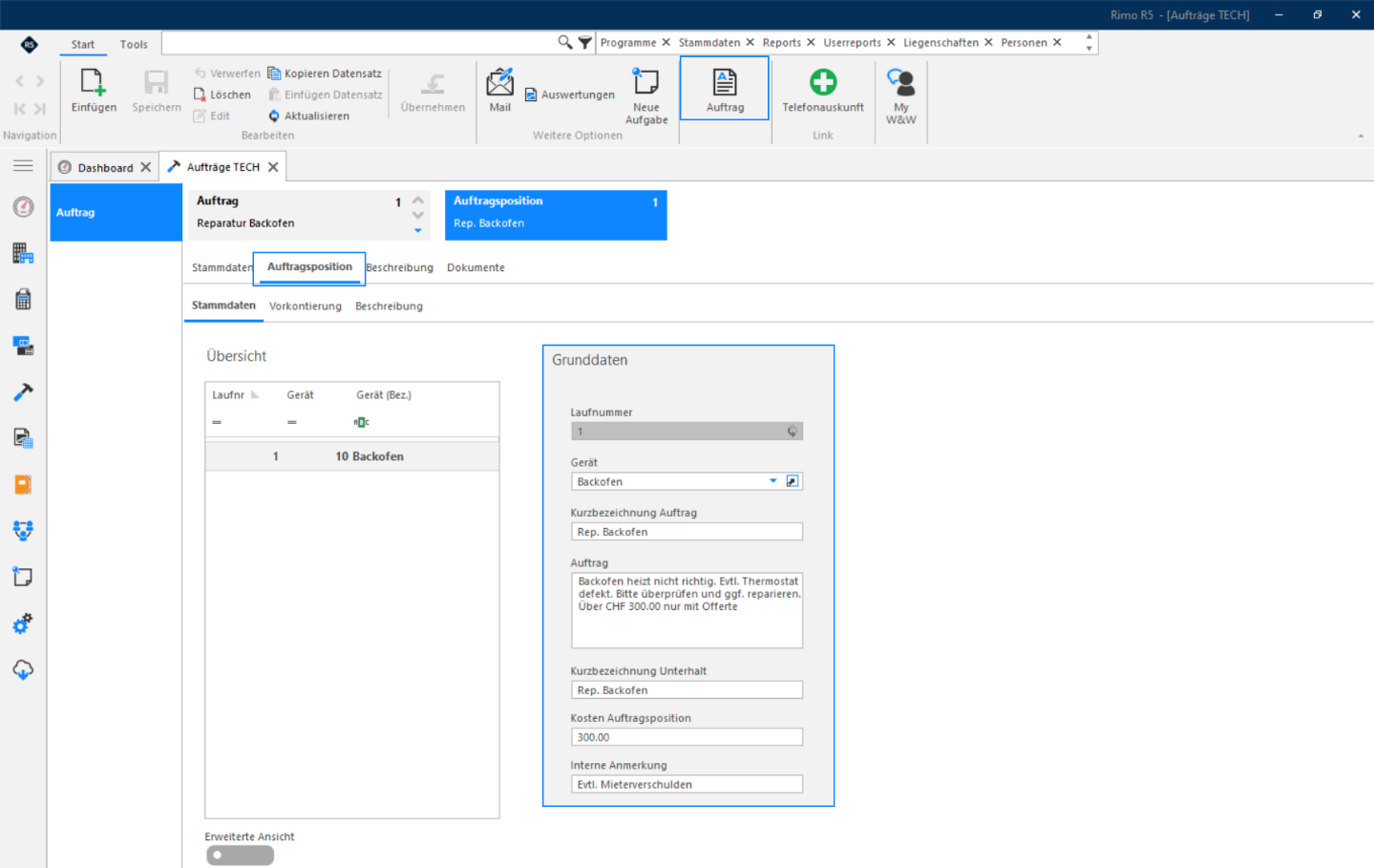Open the hamburger menu in sidebar

point(23,166)
